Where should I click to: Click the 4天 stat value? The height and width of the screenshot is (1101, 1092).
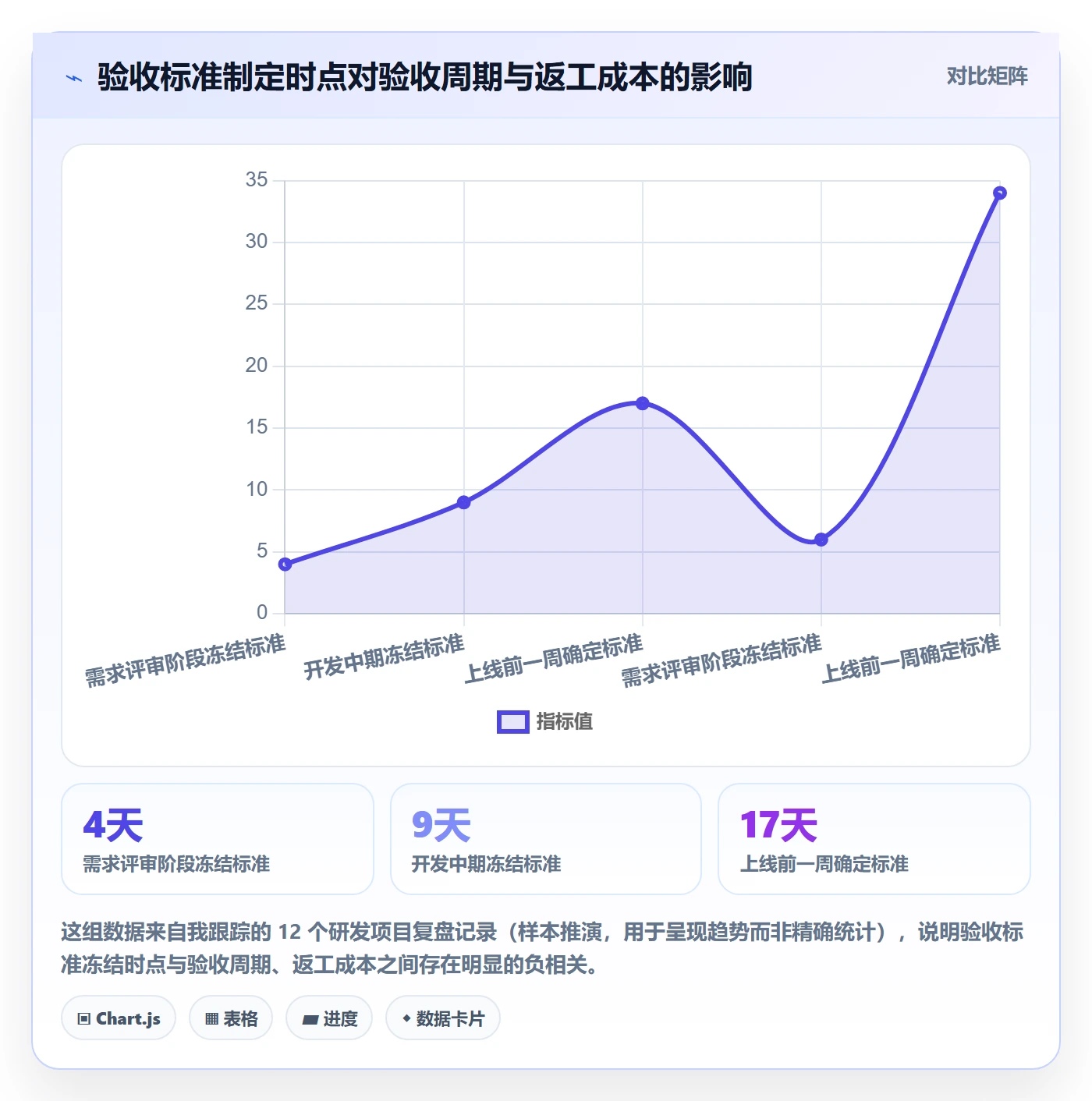click(113, 825)
